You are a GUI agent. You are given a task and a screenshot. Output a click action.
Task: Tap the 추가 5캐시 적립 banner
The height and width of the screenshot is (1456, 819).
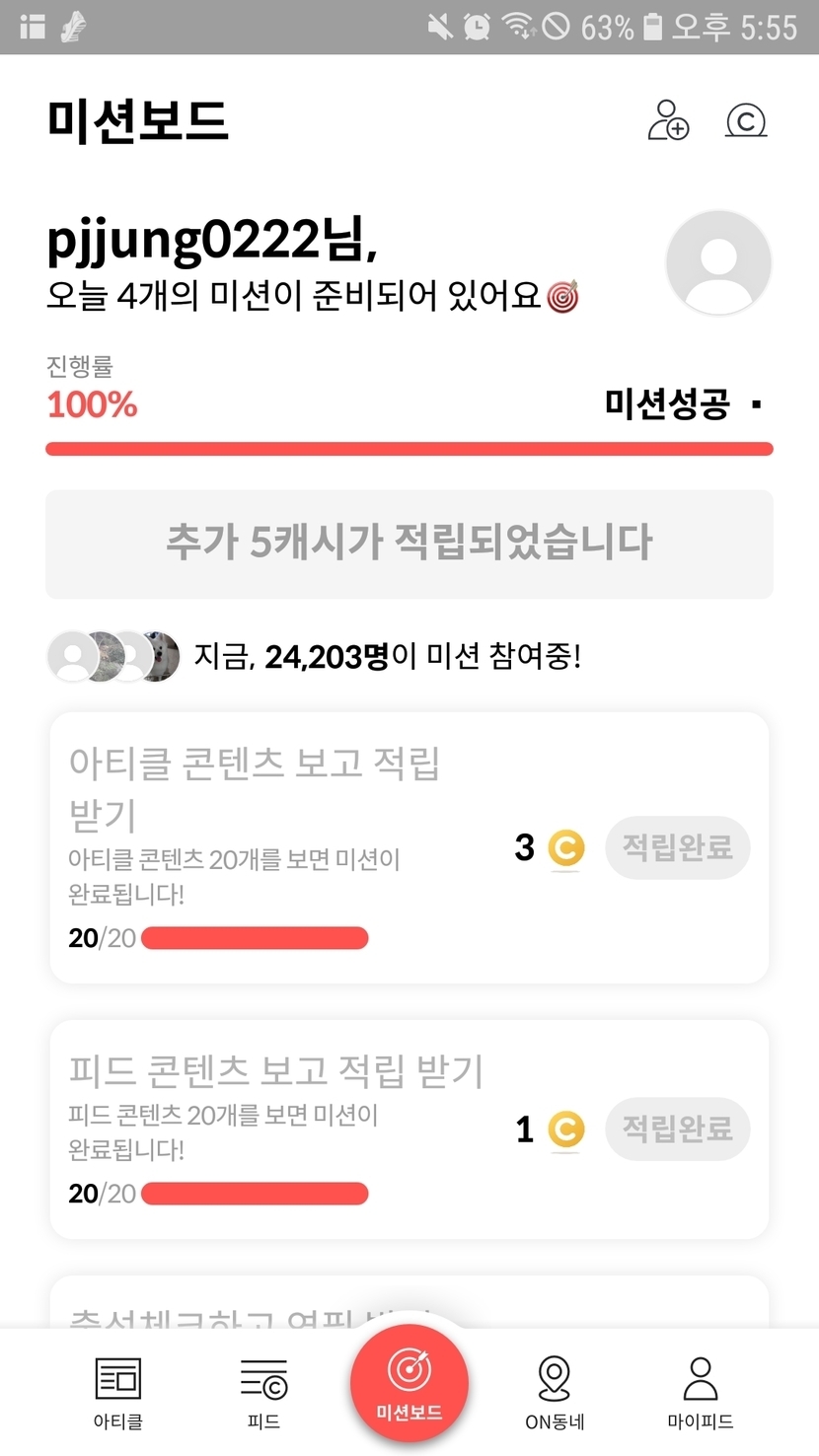409,544
